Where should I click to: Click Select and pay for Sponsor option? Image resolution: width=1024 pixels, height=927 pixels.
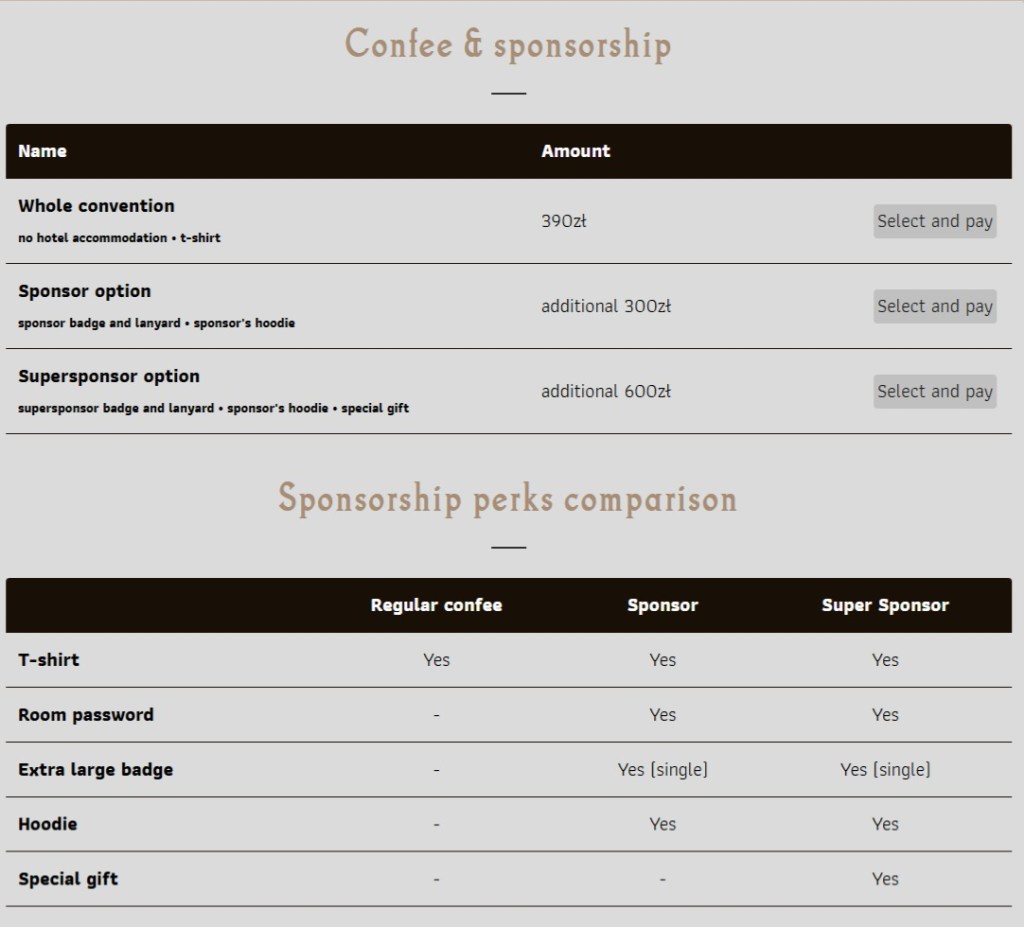point(934,307)
